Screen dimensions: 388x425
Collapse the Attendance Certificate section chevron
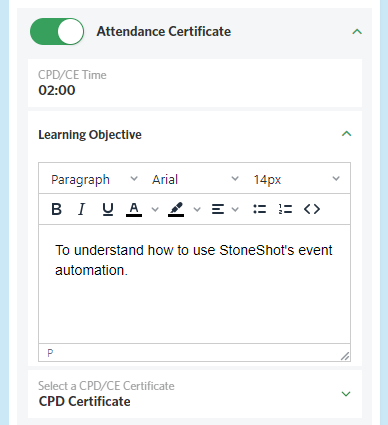coord(357,32)
